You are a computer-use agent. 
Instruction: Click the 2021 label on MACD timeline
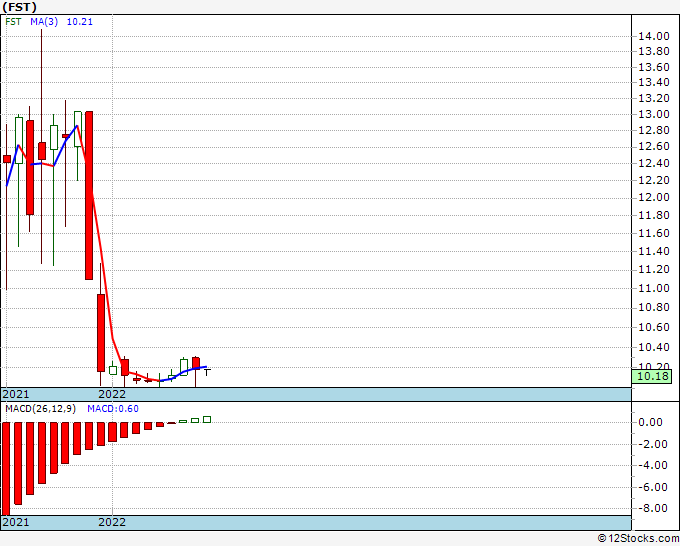pos(16,522)
